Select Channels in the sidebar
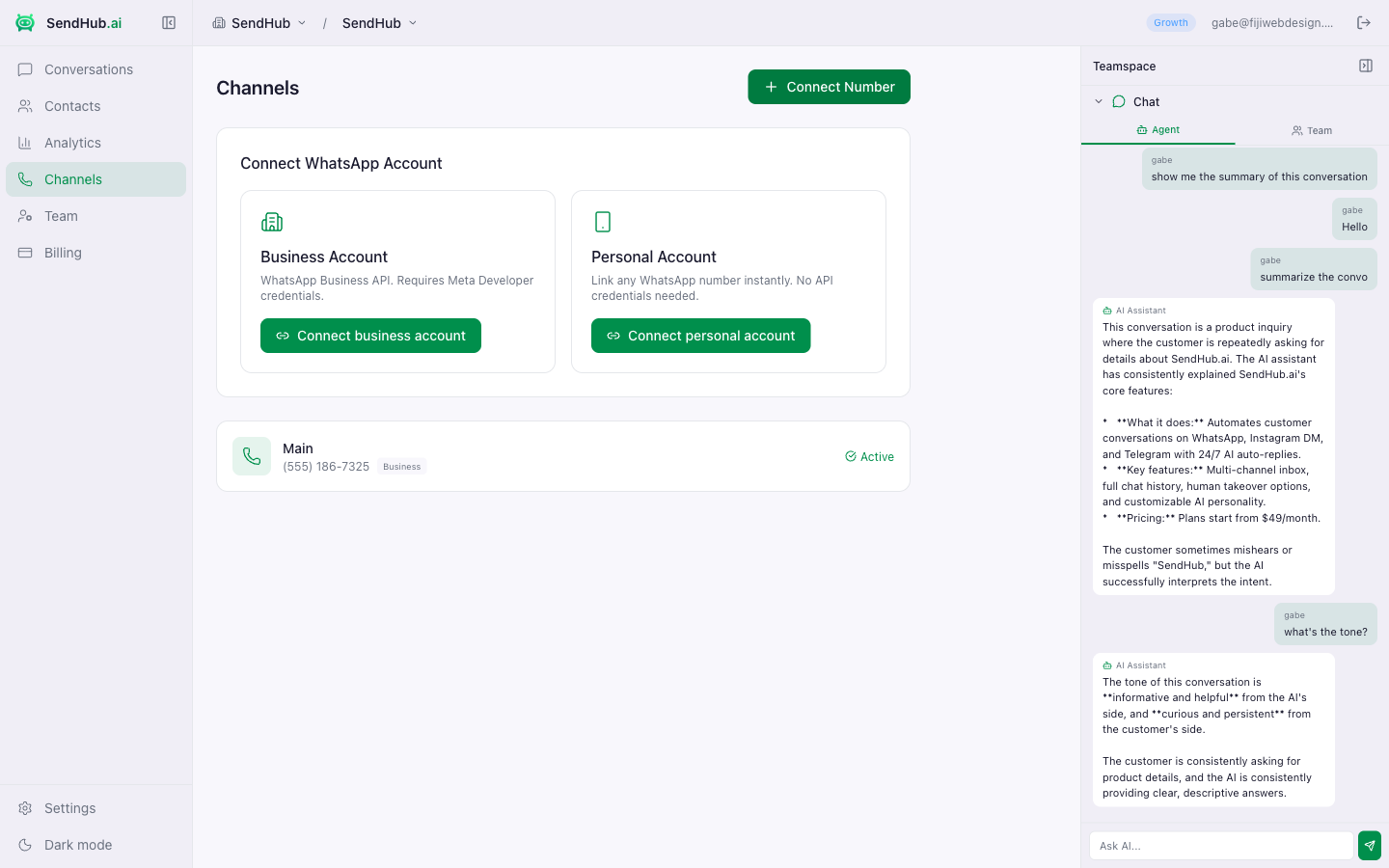Image resolution: width=1389 pixels, height=868 pixels. click(95, 179)
